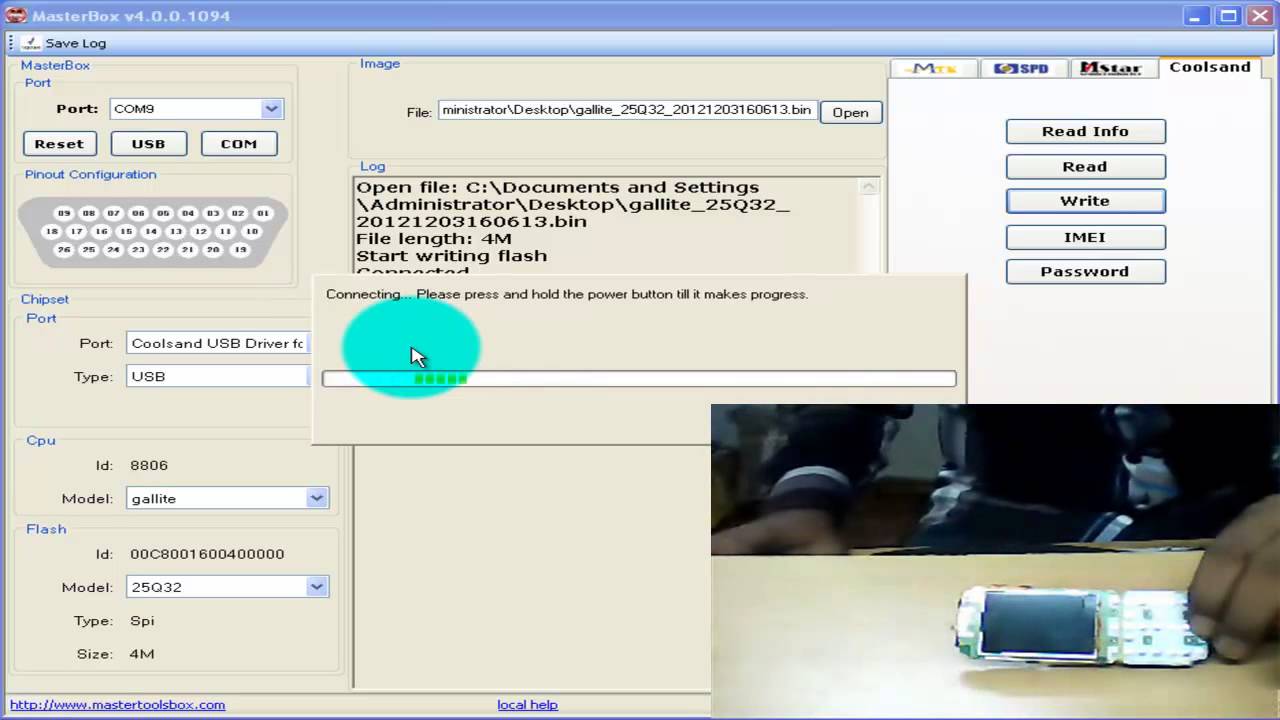The width and height of the screenshot is (1280, 720).
Task: Select pin 08 in Pinout Configuration
Action: point(89,213)
